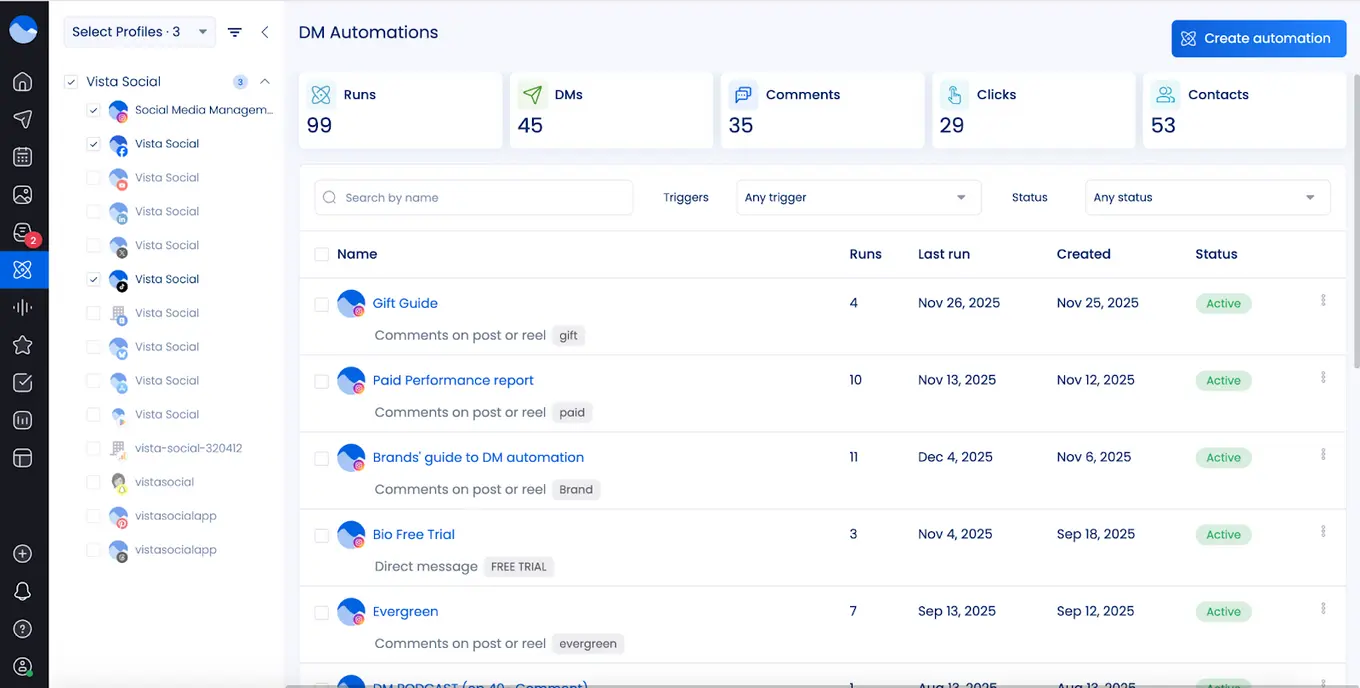This screenshot has height=688, width=1360.
Task: Open the Reviews star icon
Action: click(x=23, y=344)
